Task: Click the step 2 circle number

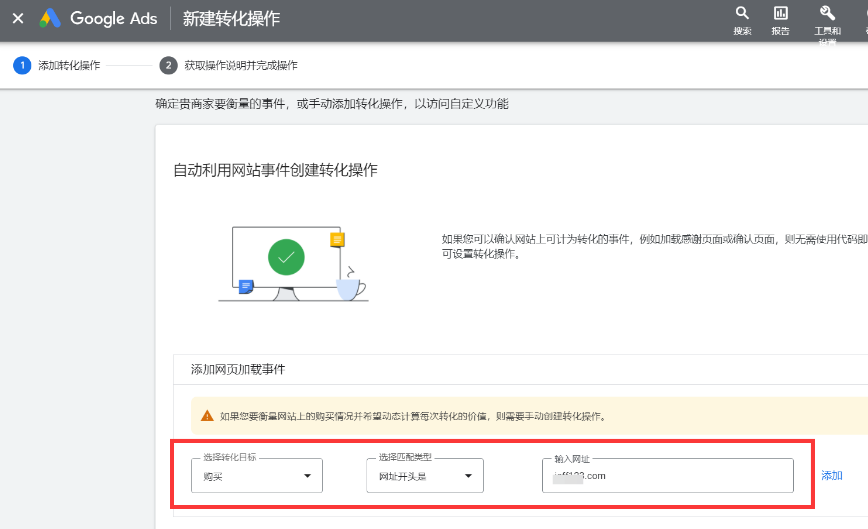Action: point(168,65)
